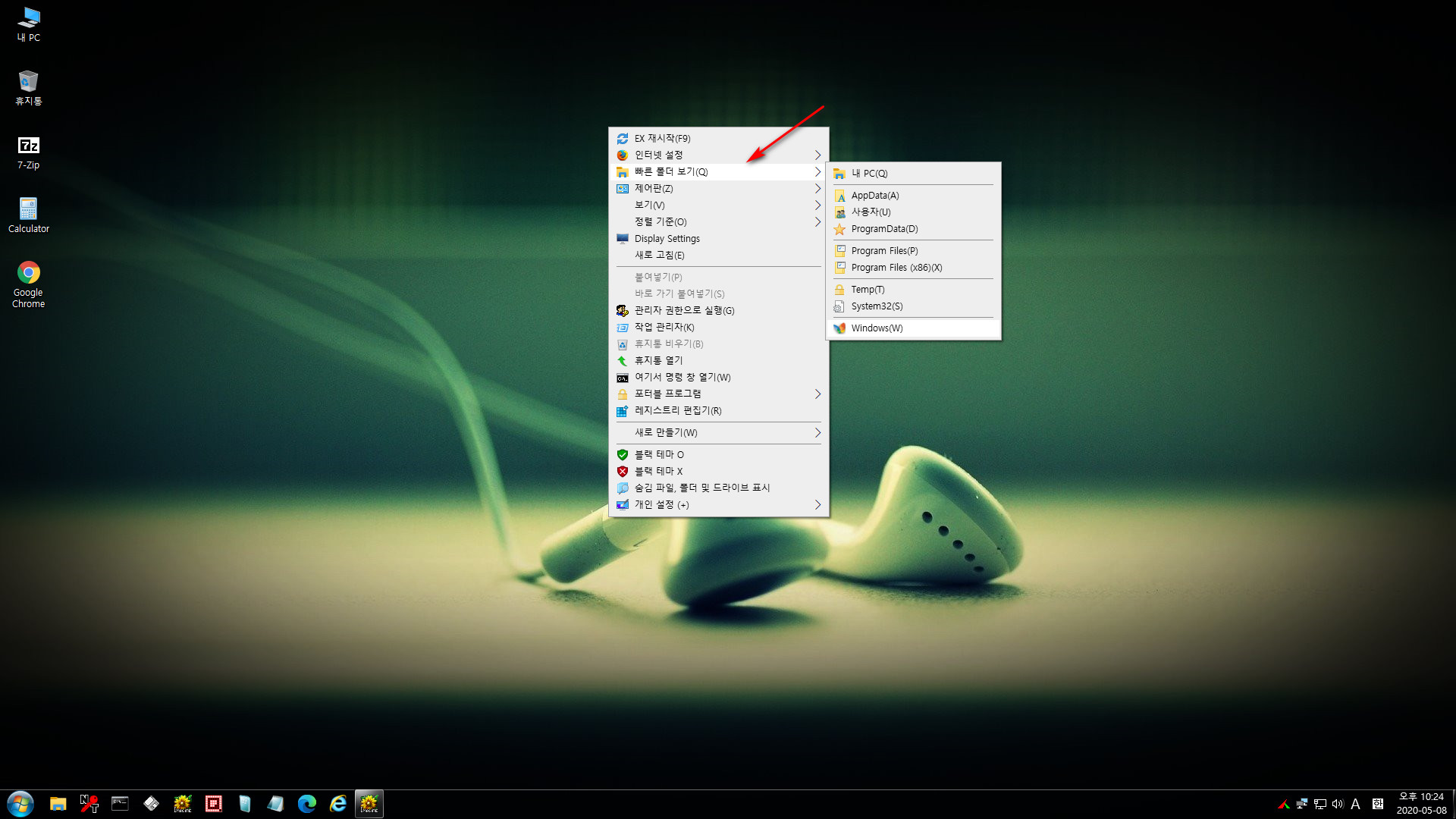Click the green shield 블랙 테마 O icon
Viewport: 1456px width, 819px height.
[622, 455]
